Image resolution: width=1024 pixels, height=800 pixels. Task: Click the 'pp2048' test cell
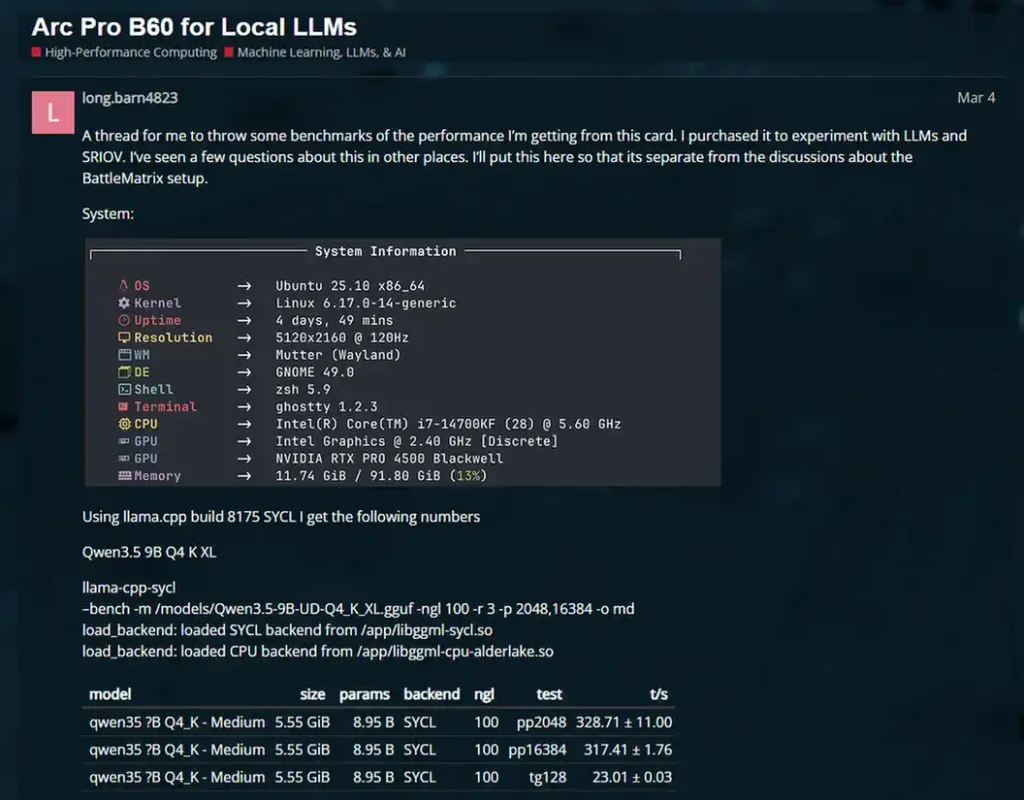[541, 722]
